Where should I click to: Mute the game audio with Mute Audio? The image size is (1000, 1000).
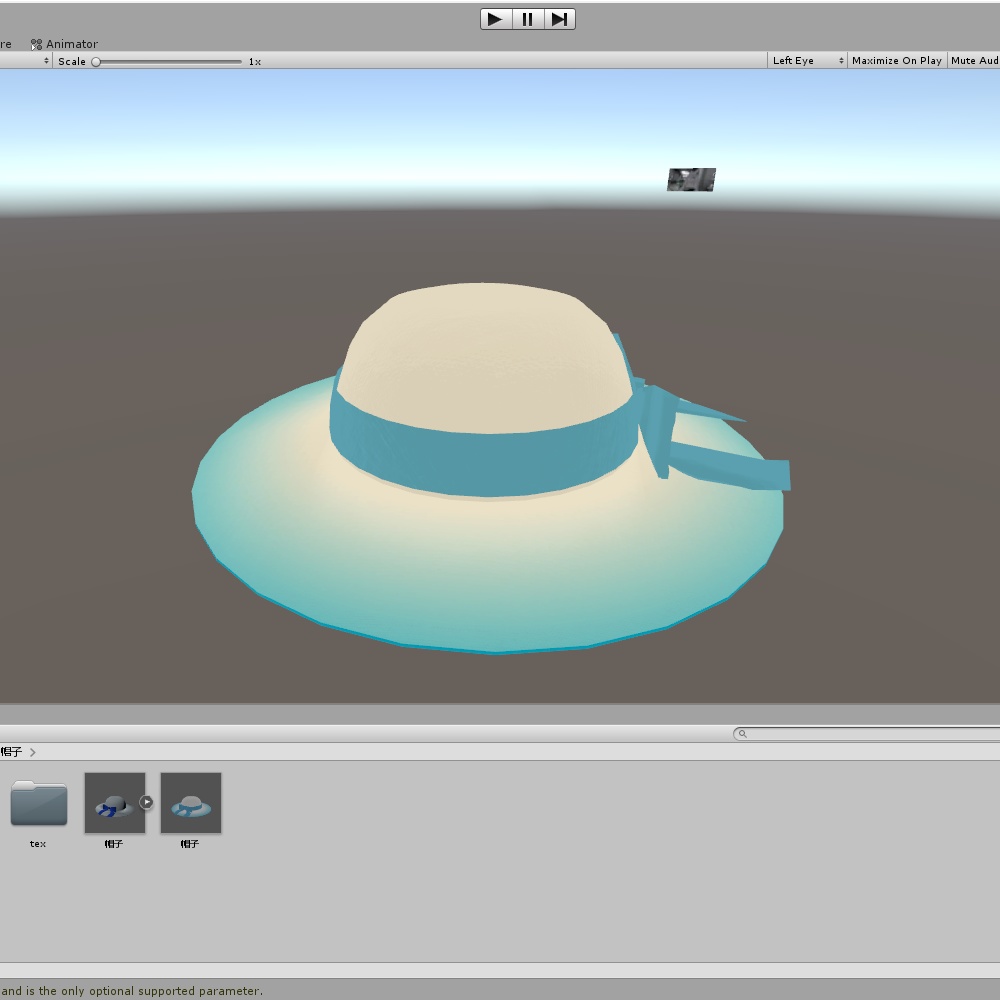click(975, 60)
